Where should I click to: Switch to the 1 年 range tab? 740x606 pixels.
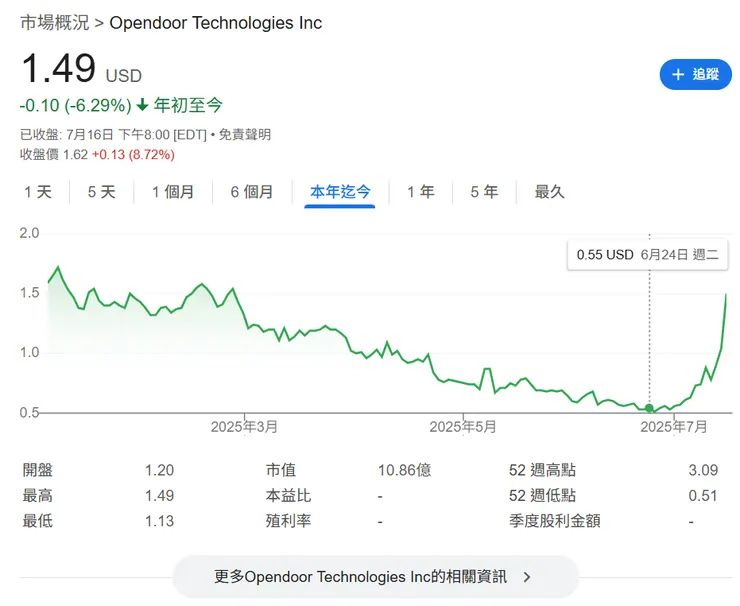420,192
